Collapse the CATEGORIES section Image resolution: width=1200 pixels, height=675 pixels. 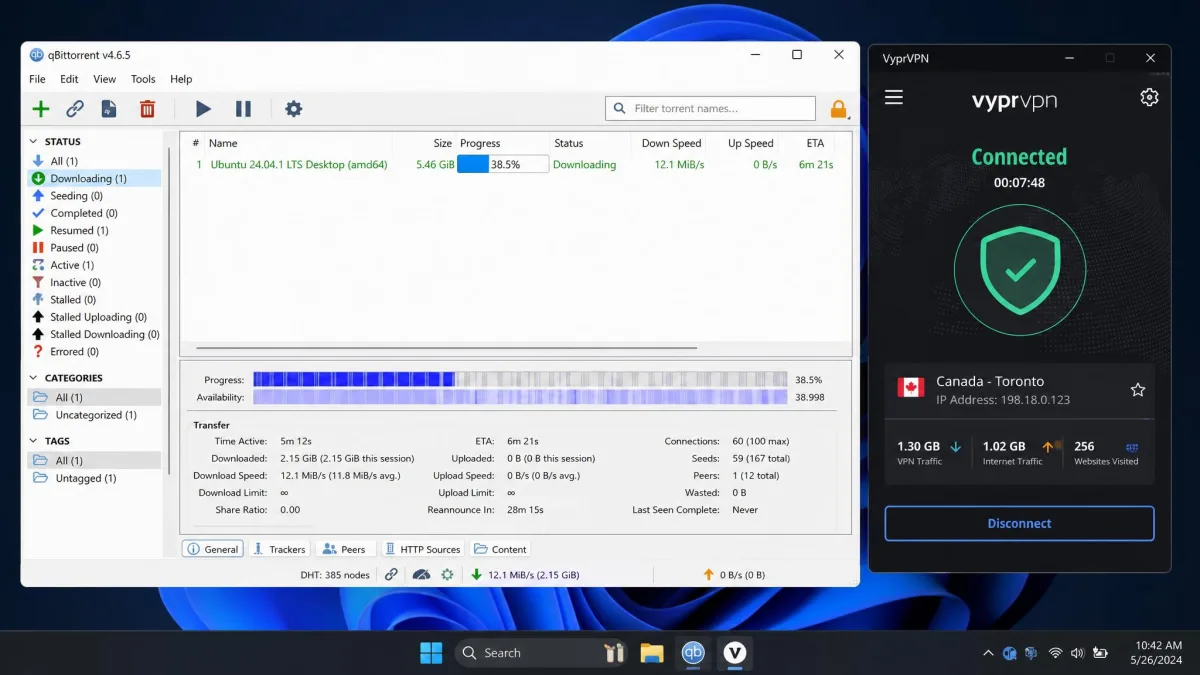(33, 378)
